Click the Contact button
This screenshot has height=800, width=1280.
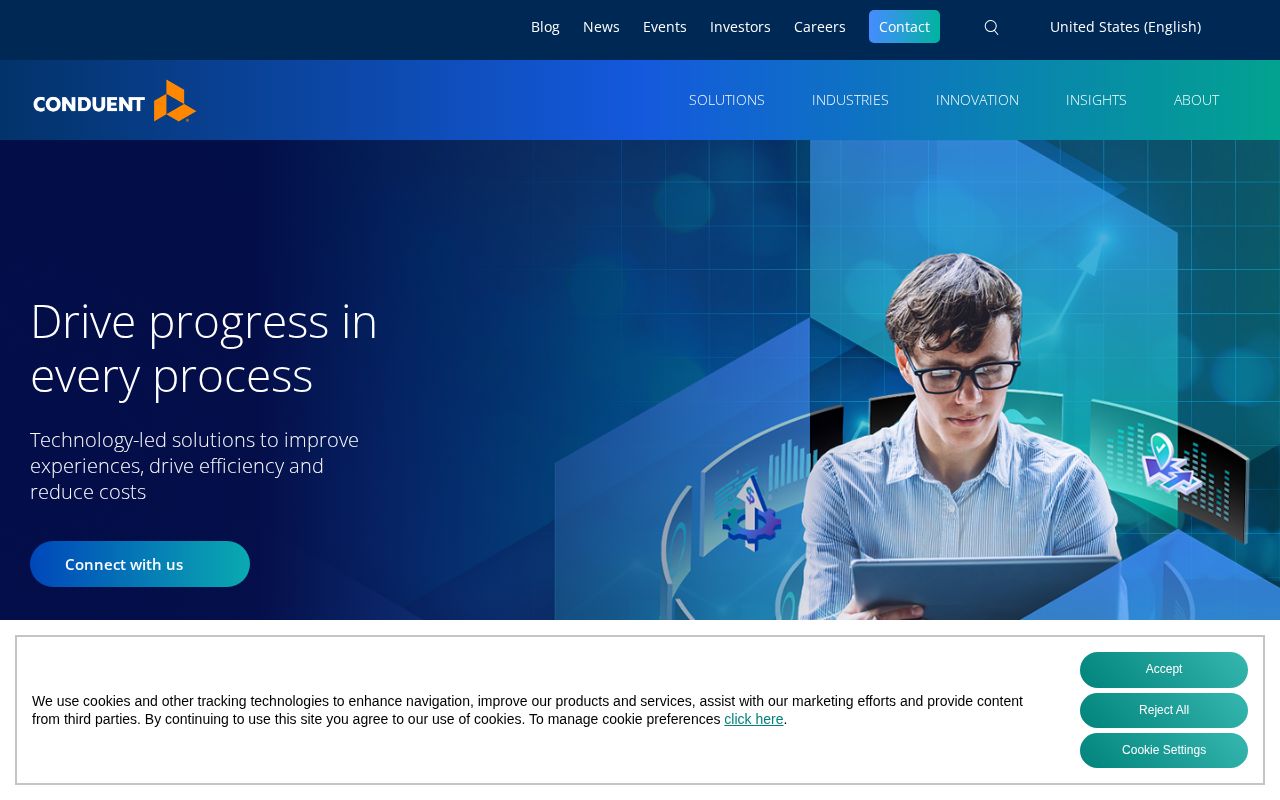(904, 27)
